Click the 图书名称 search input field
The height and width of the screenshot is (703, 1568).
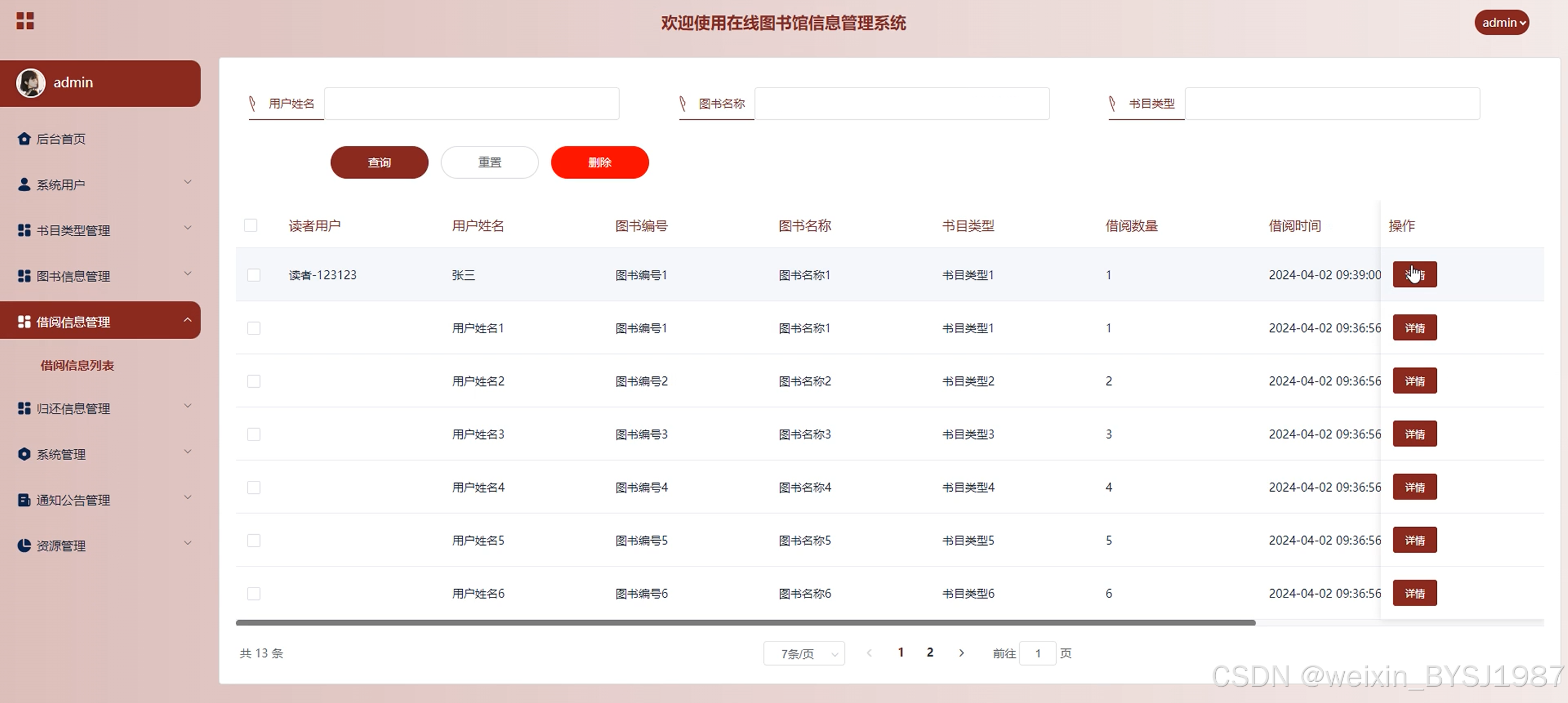(902, 103)
